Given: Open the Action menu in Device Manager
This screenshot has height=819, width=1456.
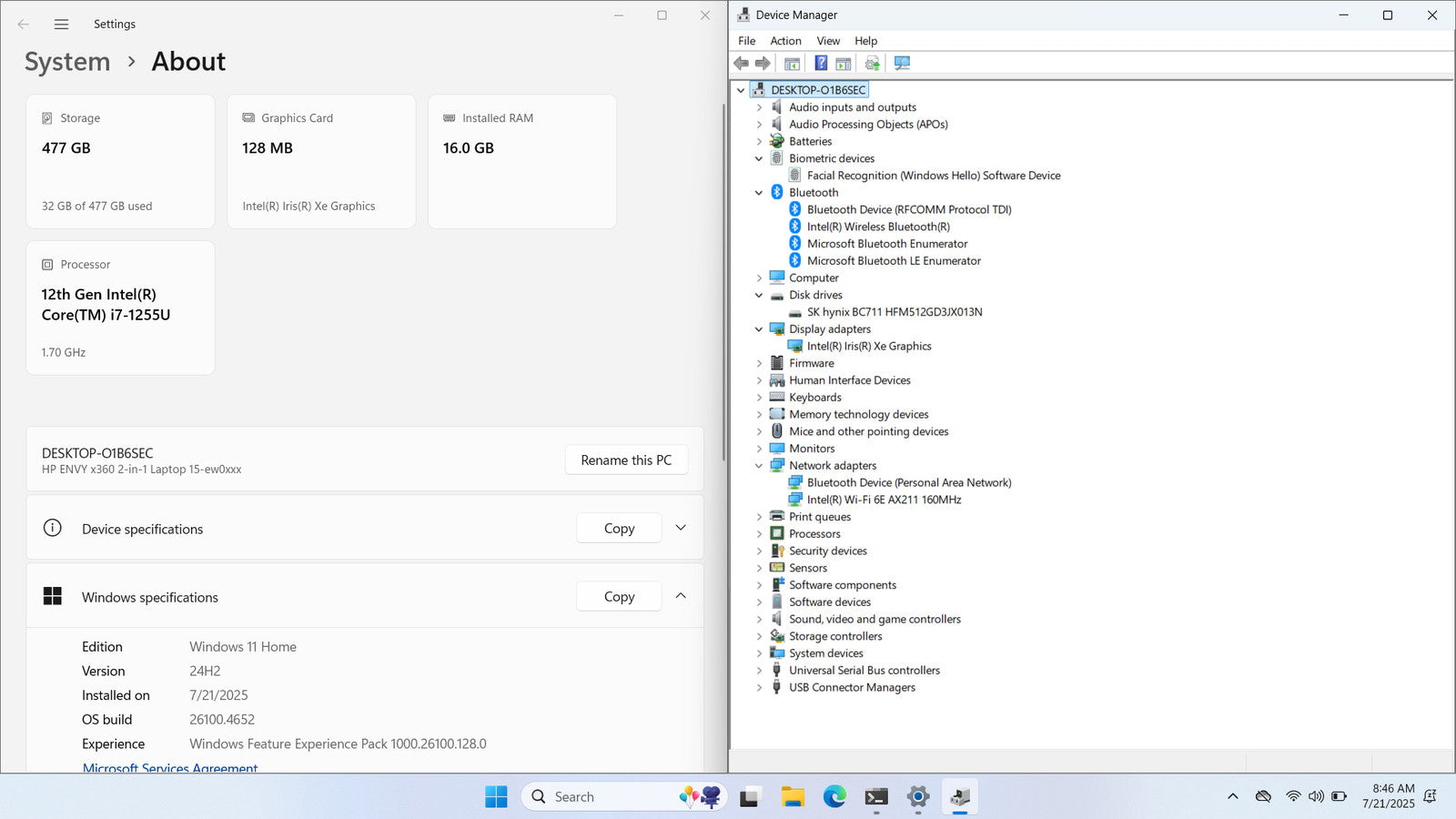Looking at the screenshot, I should [x=785, y=41].
